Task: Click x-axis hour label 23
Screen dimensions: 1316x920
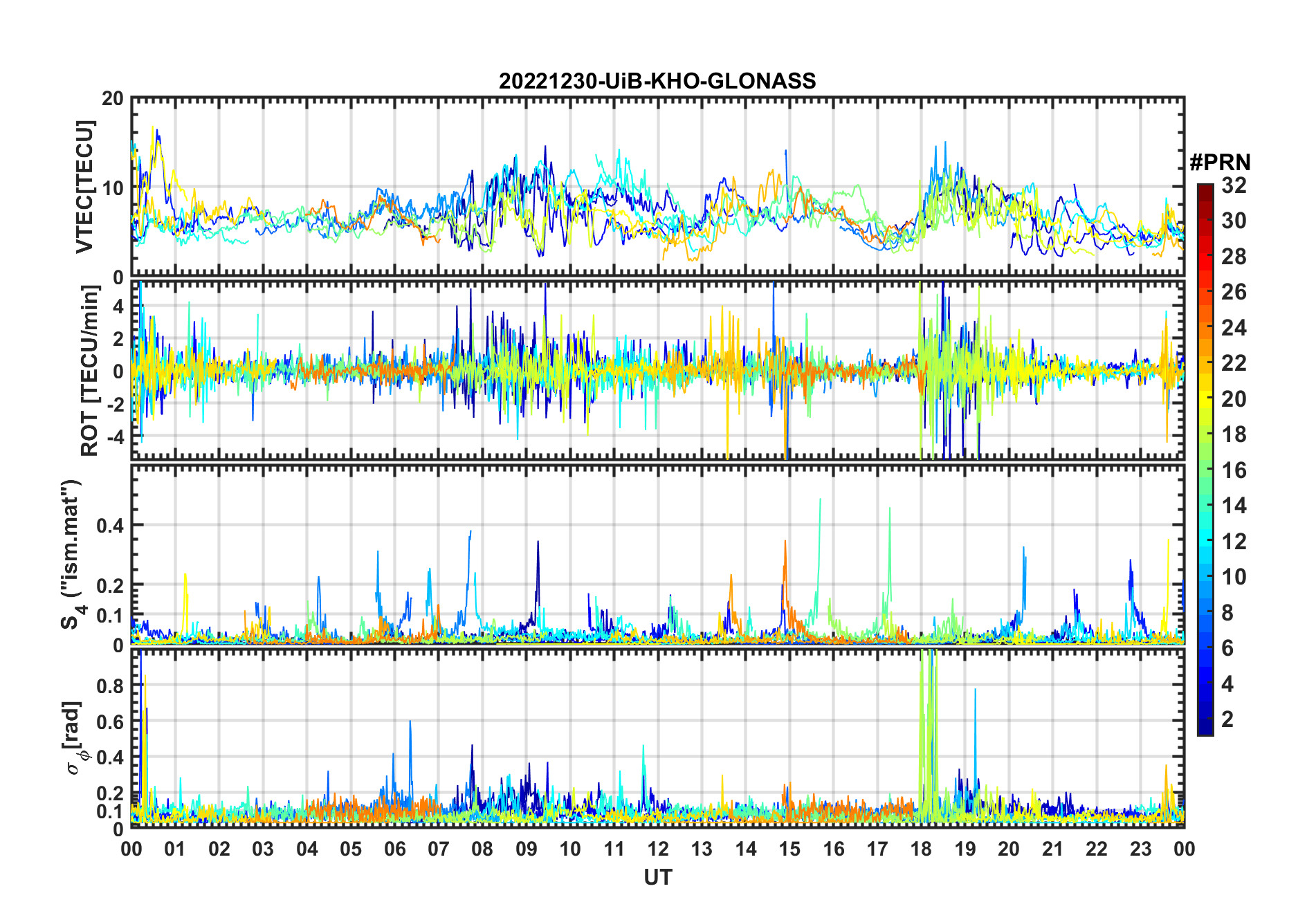Action: click(1141, 849)
